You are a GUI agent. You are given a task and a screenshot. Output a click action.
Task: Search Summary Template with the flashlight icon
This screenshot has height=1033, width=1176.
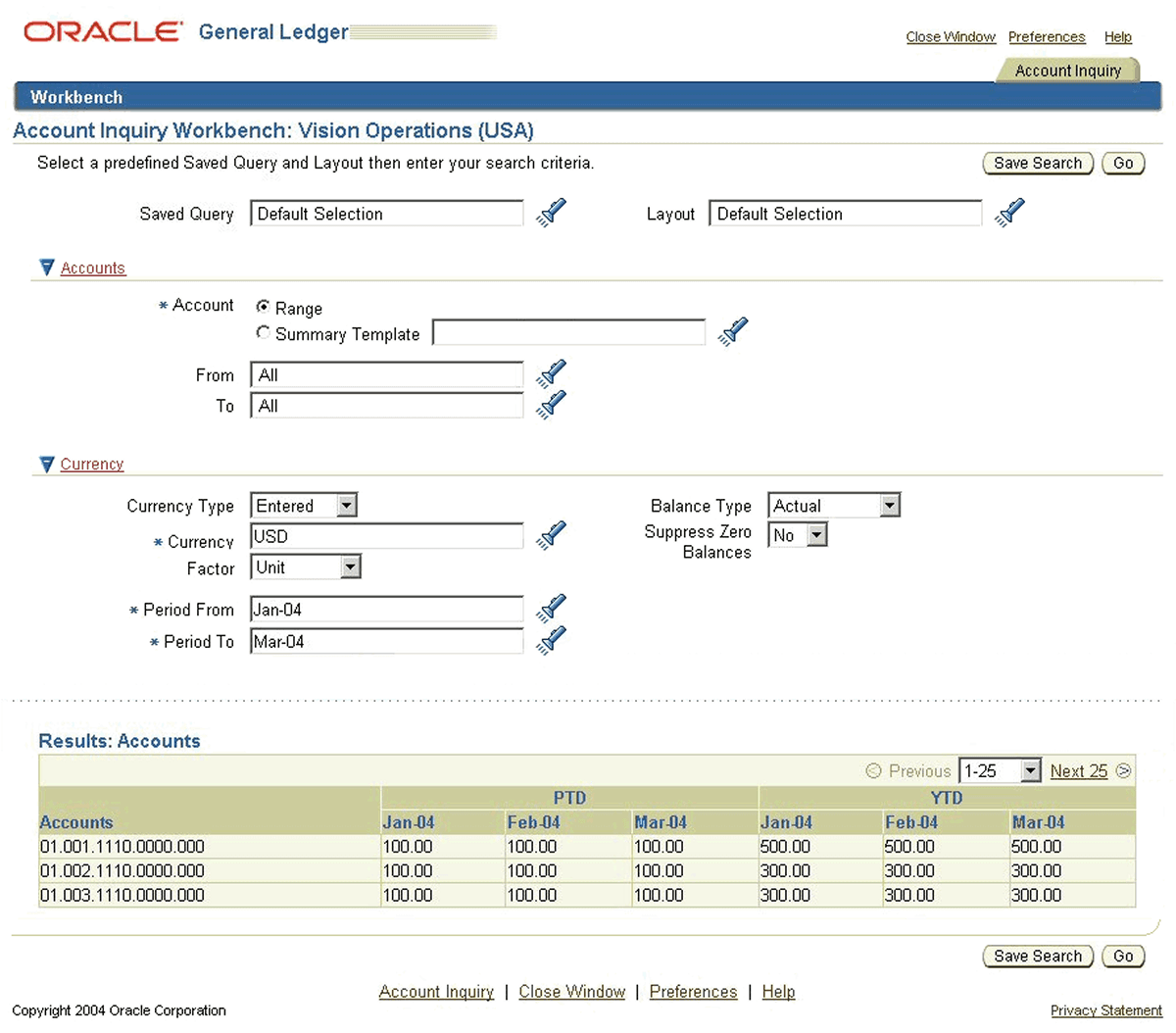coord(733,331)
